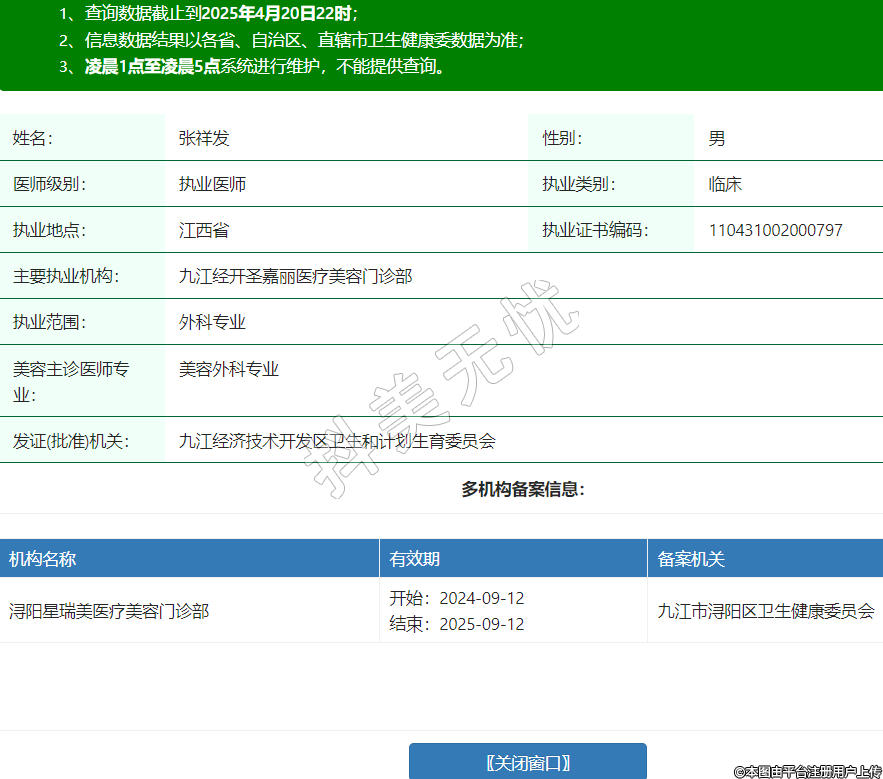883x779 pixels.
Task: Click certificate number 110431002000797
Action: [x=775, y=231]
